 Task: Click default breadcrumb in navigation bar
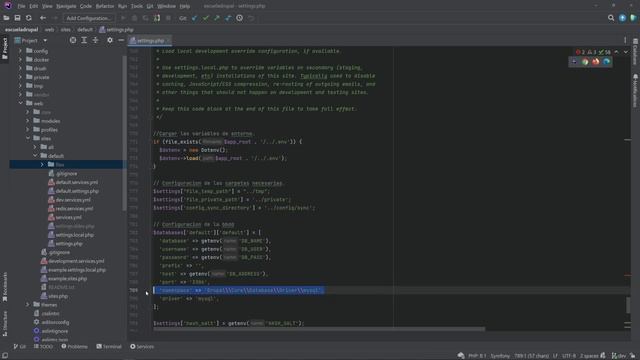pyautogui.click(x=85, y=30)
